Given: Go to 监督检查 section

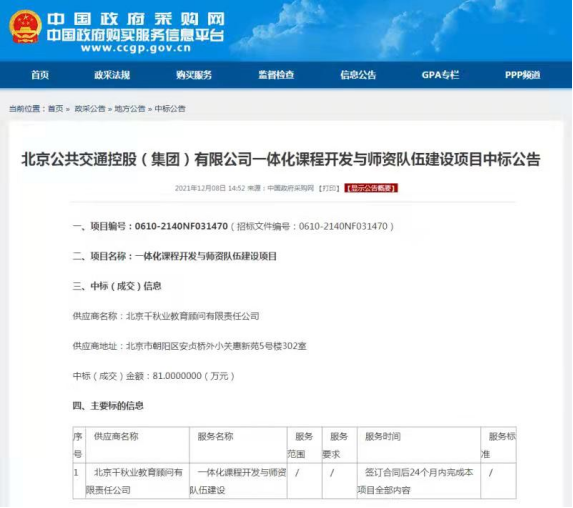Looking at the screenshot, I should [x=276, y=75].
